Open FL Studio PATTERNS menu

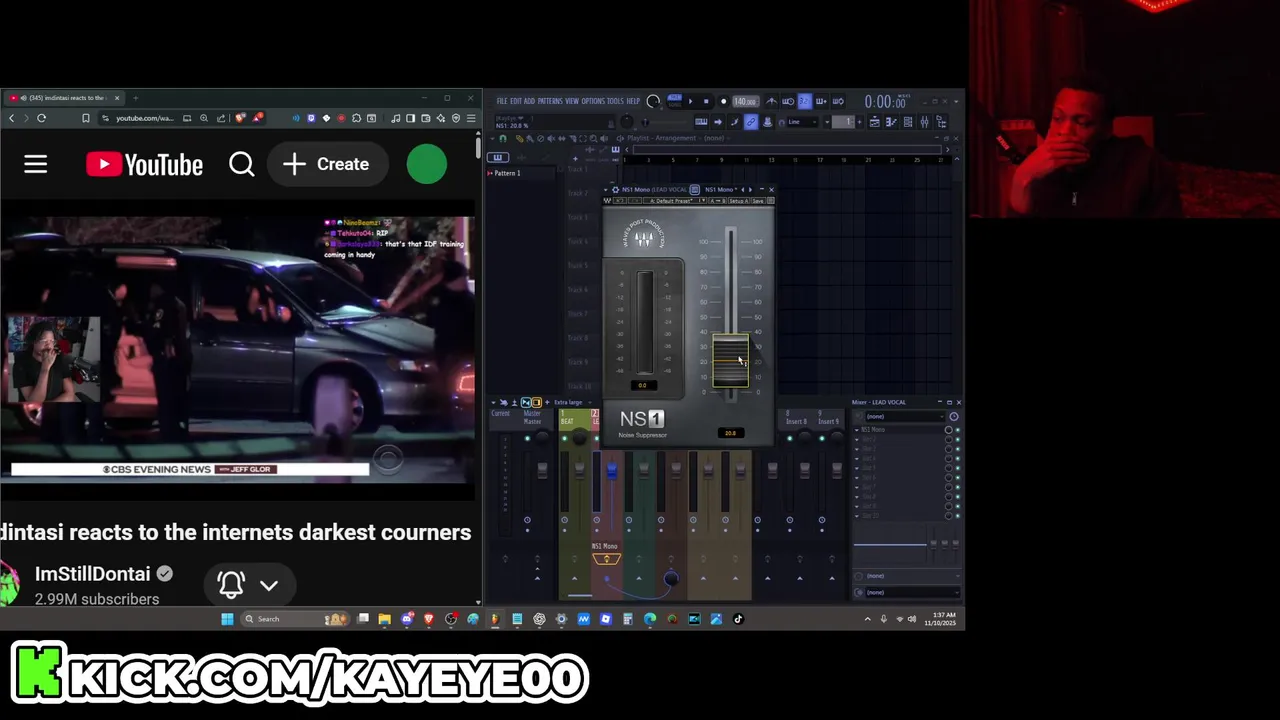pyautogui.click(x=550, y=101)
